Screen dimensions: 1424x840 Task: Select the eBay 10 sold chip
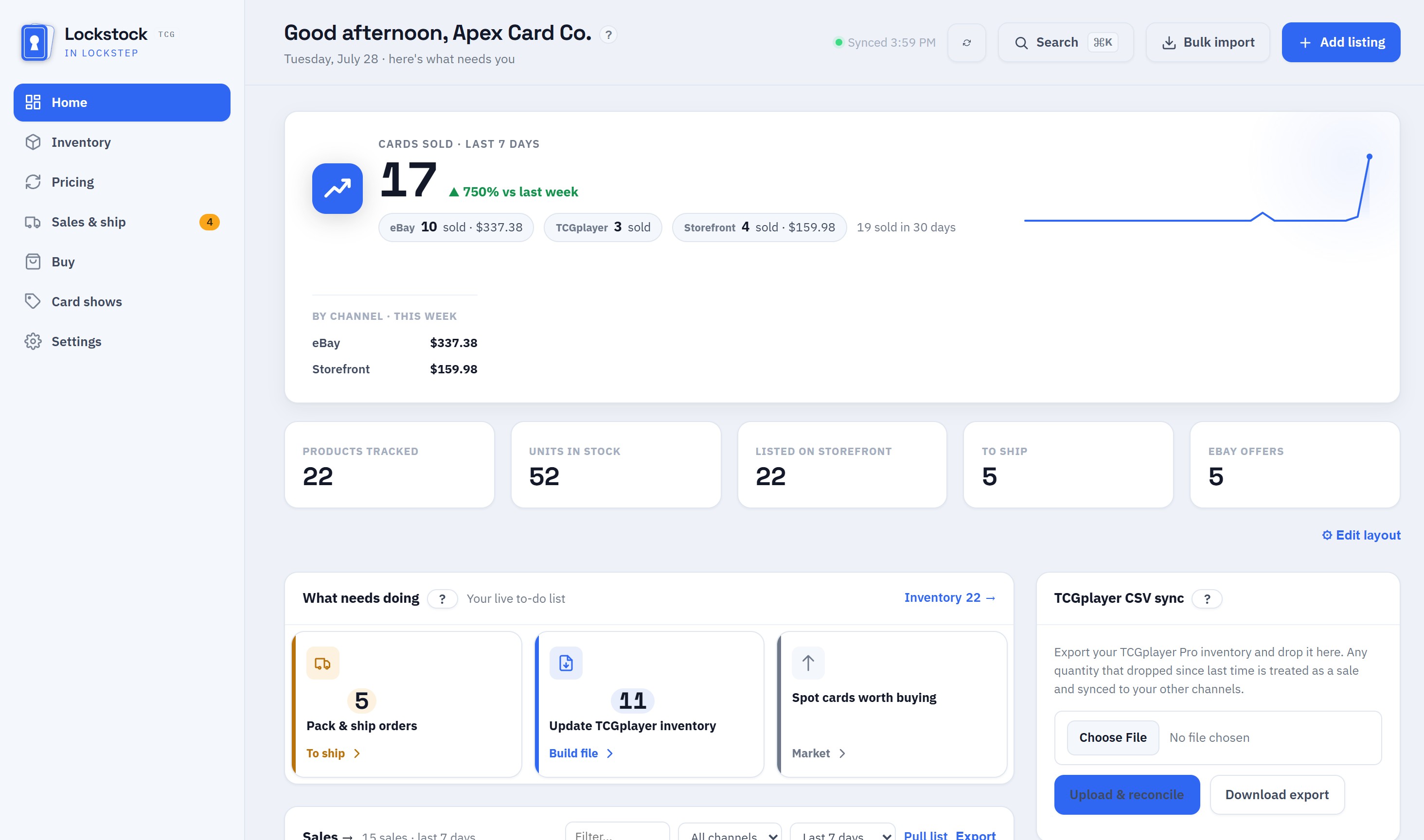(456, 227)
